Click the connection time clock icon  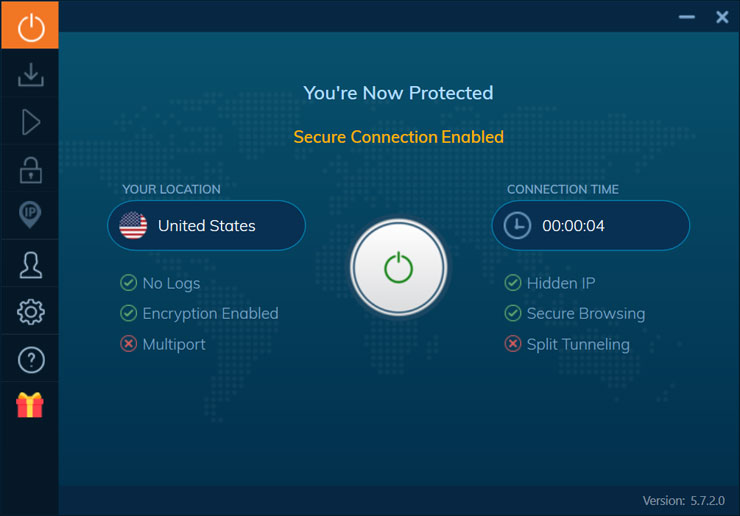coord(517,226)
